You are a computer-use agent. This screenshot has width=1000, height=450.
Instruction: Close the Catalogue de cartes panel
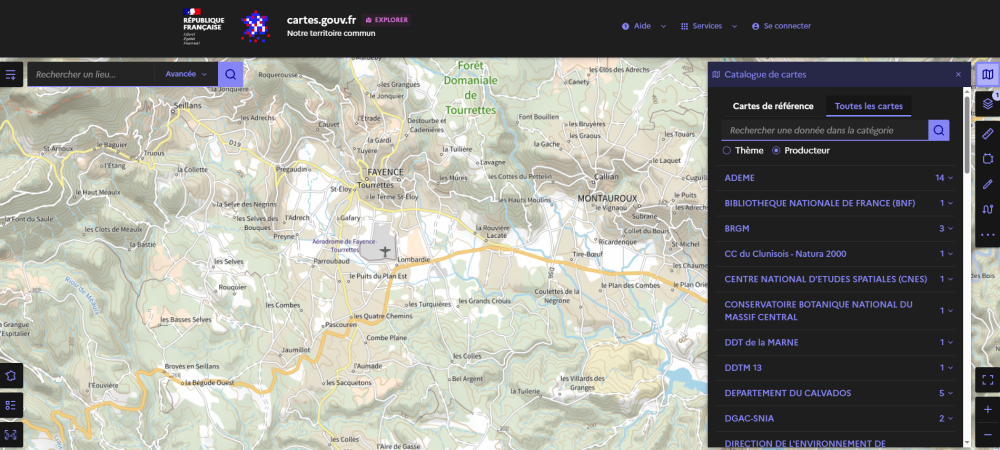coord(958,75)
